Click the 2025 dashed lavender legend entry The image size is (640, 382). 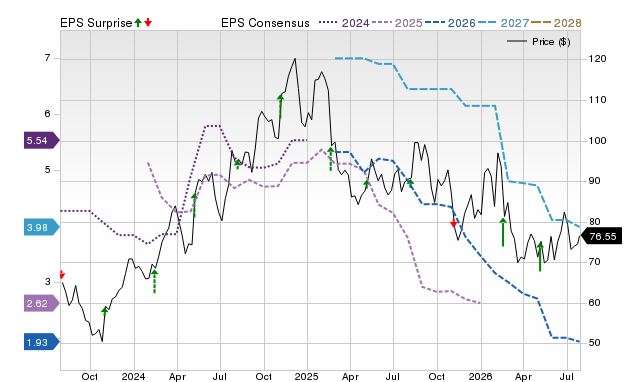[397, 23]
